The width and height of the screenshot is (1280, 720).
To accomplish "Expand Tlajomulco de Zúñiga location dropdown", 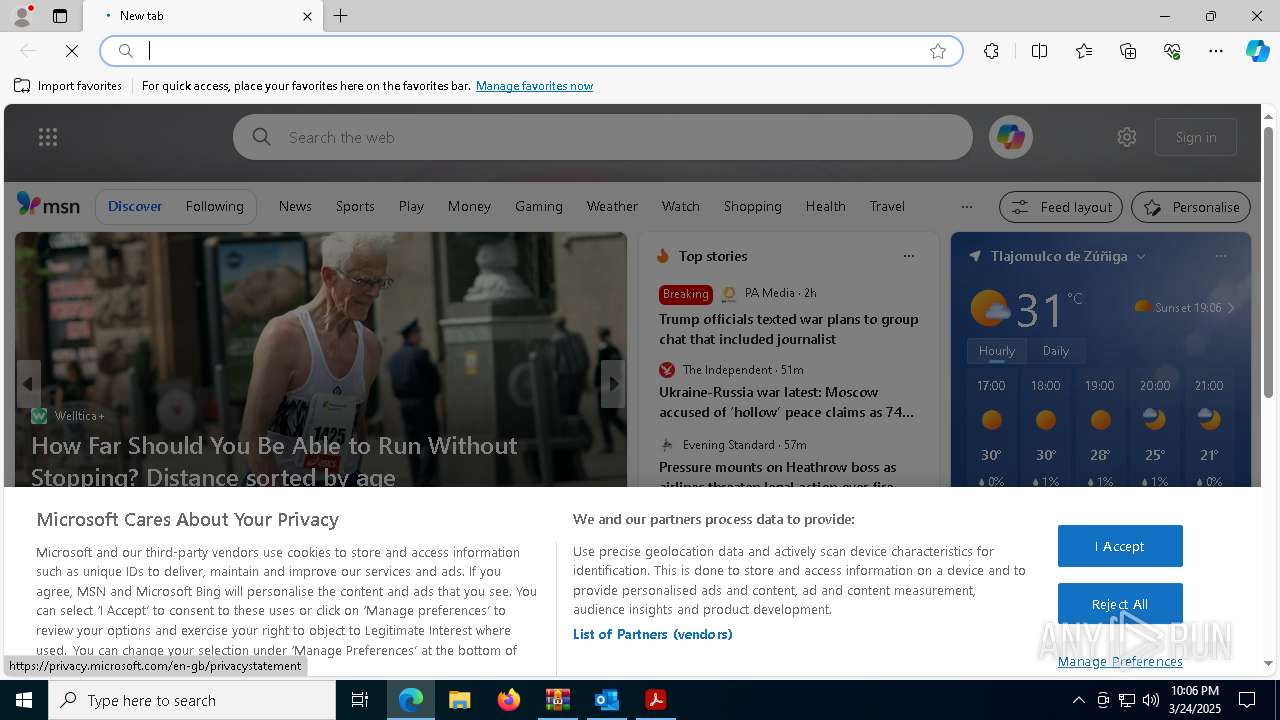I will tap(1141, 256).
